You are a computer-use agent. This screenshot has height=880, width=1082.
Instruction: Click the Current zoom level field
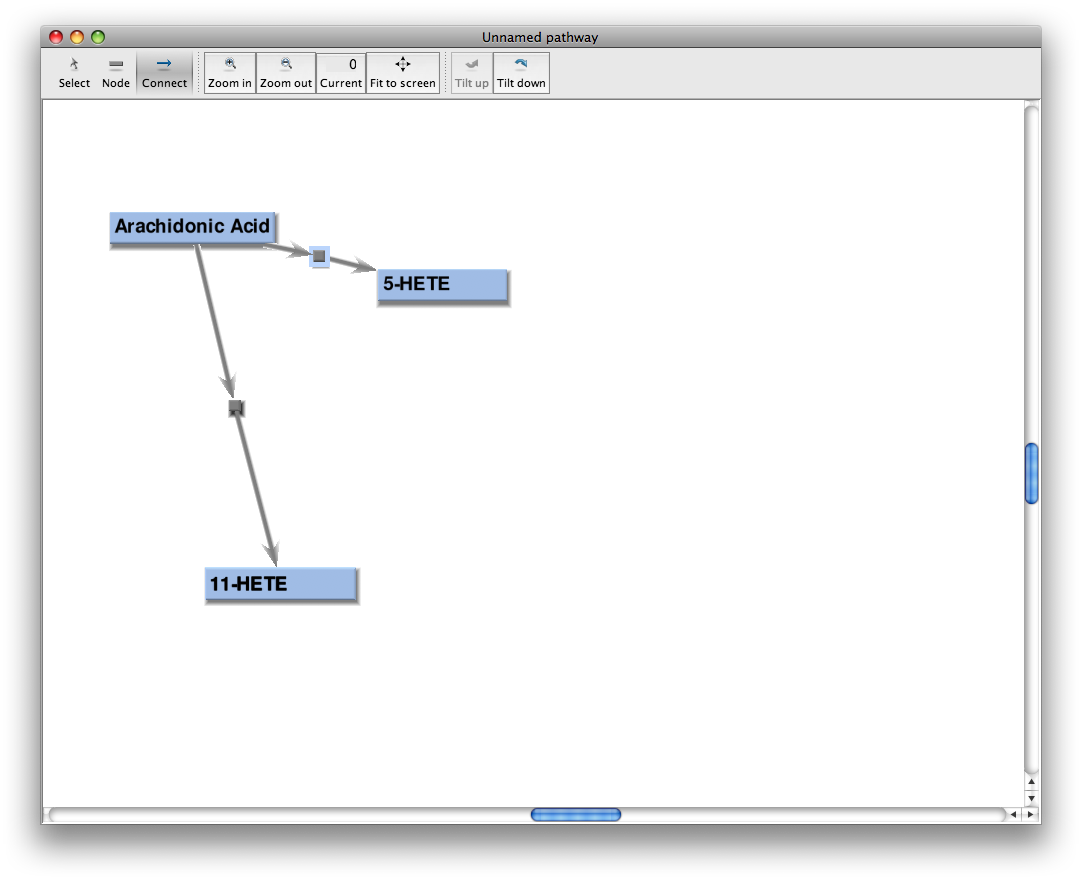pos(341,73)
